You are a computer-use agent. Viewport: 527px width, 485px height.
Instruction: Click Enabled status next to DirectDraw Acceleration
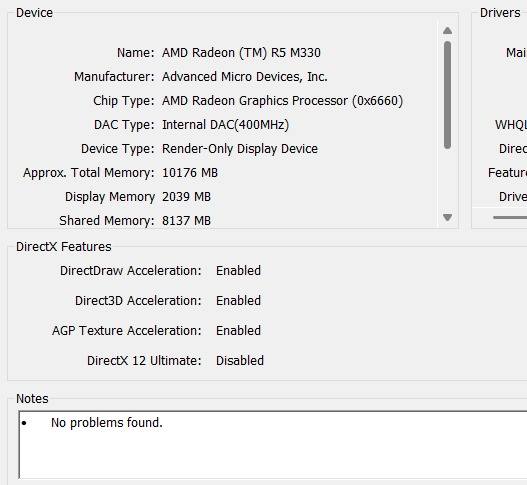(x=239, y=271)
